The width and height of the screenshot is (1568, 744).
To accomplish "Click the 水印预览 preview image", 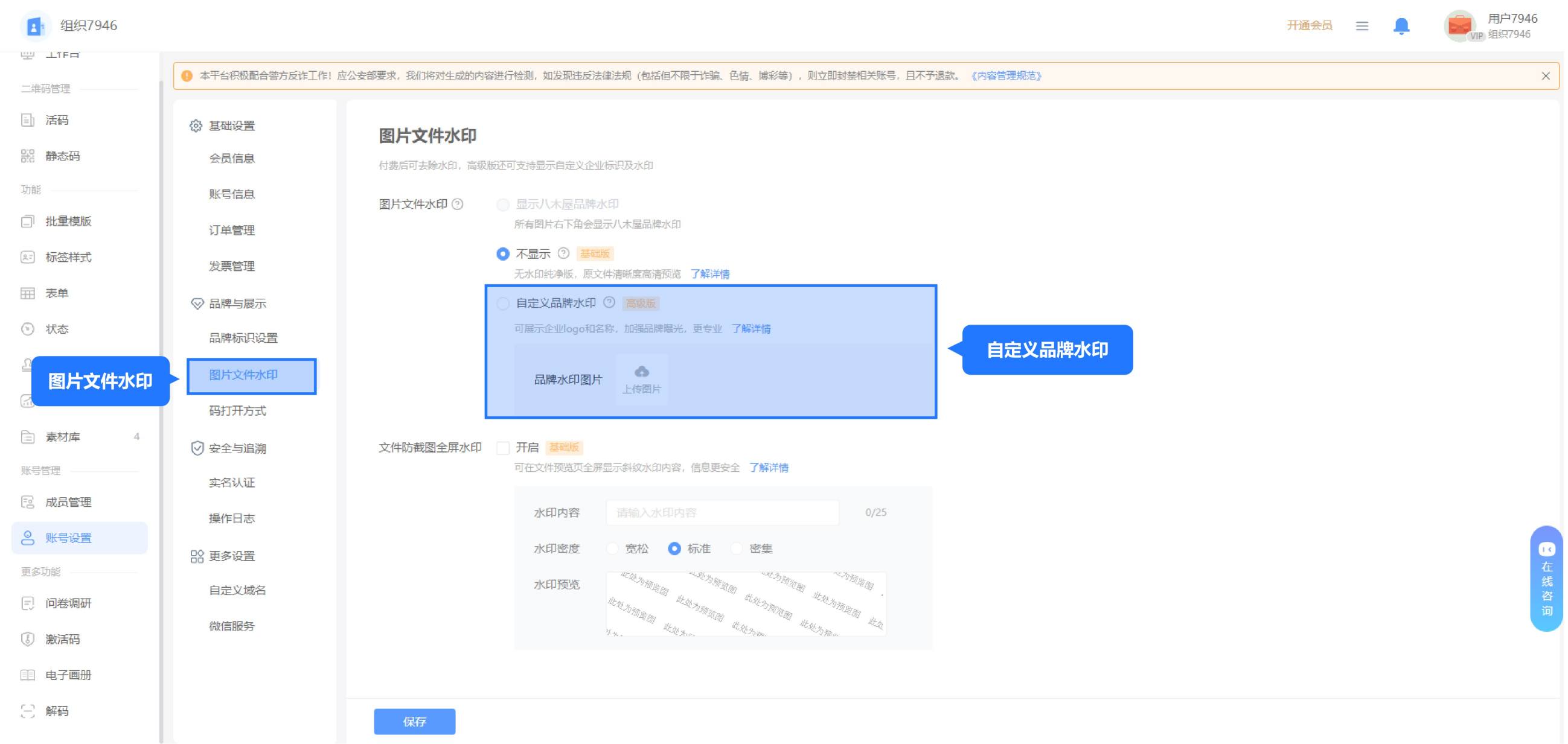I will coord(746,603).
